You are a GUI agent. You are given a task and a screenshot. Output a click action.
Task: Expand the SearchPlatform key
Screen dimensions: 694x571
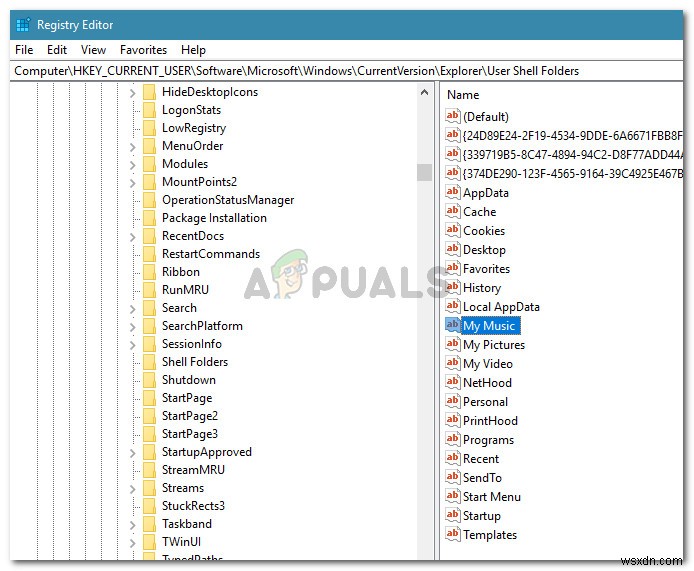[132, 327]
